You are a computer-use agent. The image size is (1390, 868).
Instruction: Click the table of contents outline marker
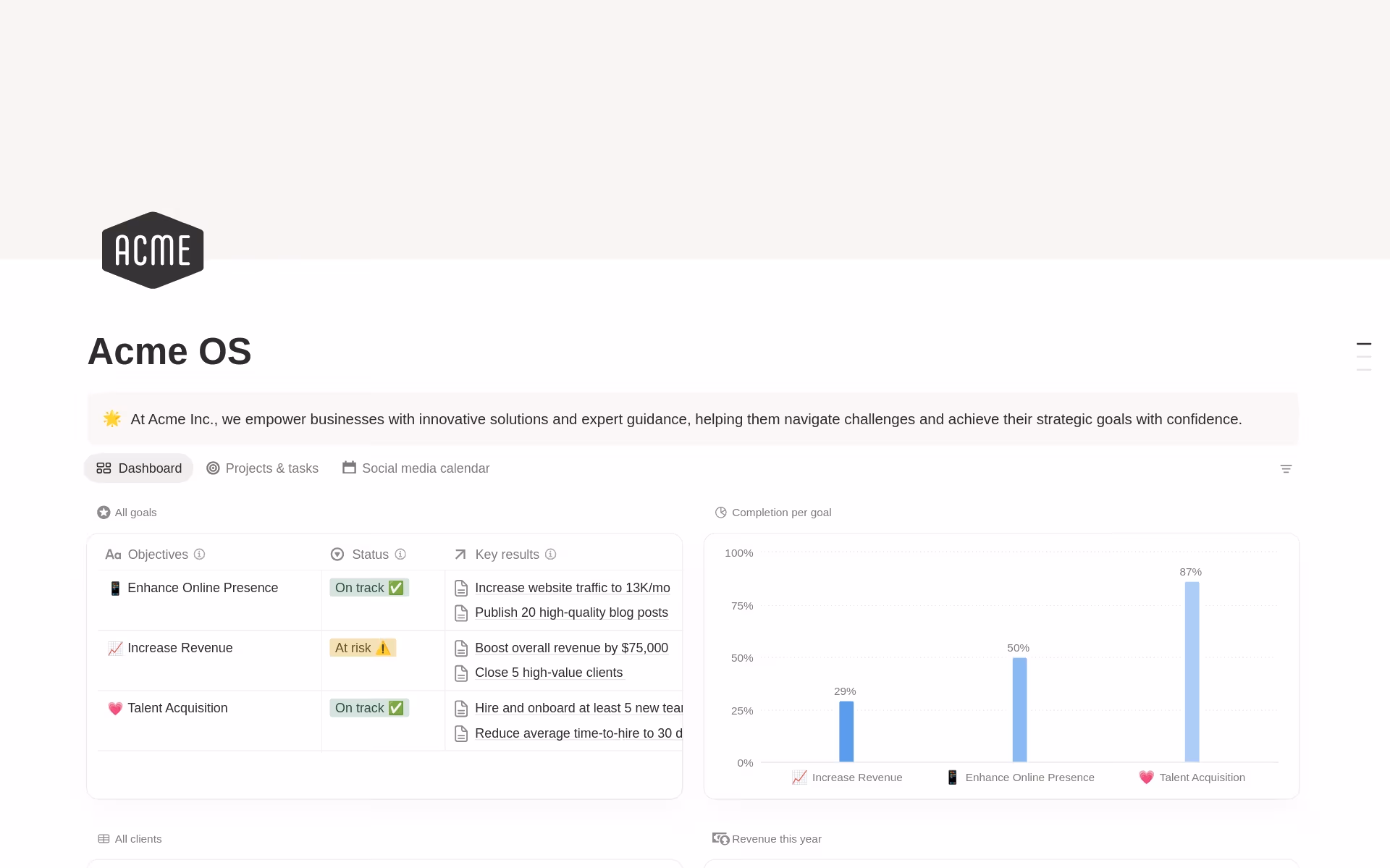pos(1363,345)
